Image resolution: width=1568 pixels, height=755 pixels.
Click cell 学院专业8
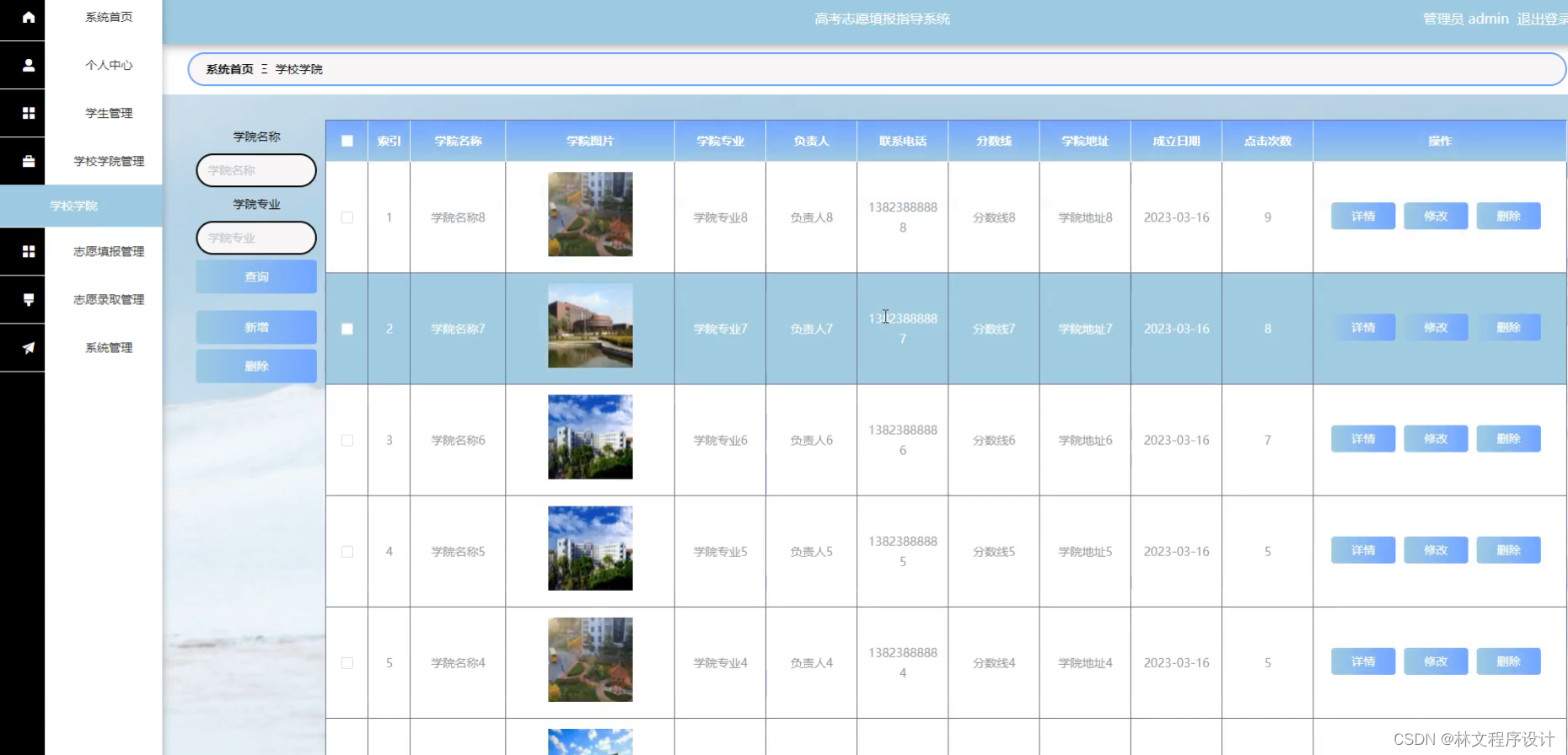click(x=720, y=217)
